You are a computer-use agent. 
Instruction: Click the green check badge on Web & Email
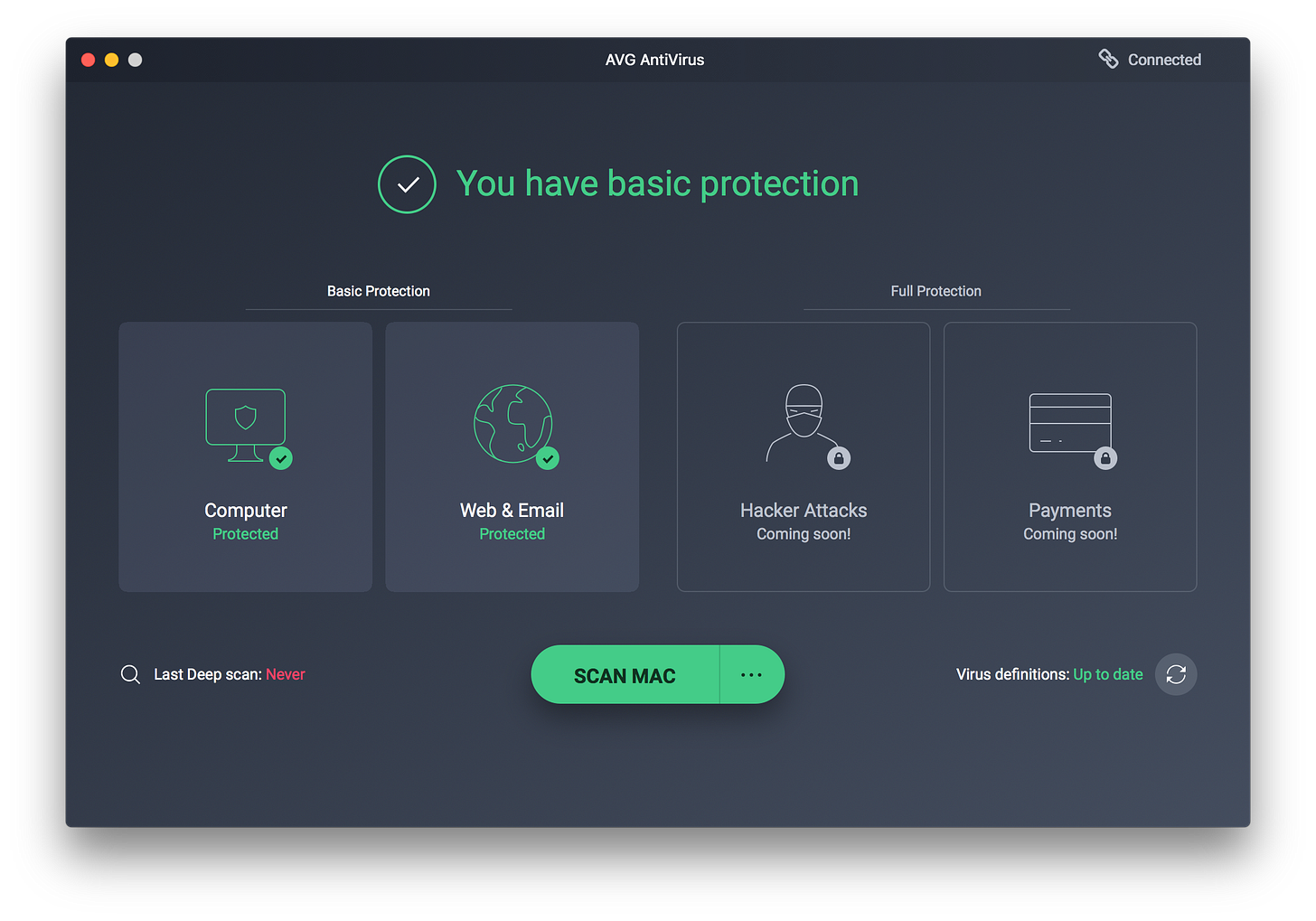click(548, 458)
